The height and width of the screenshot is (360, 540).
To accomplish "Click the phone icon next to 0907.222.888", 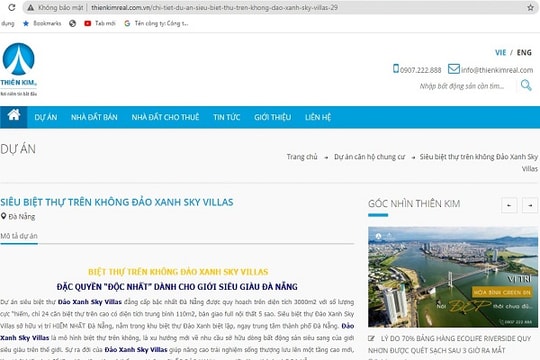I will 396,69.
